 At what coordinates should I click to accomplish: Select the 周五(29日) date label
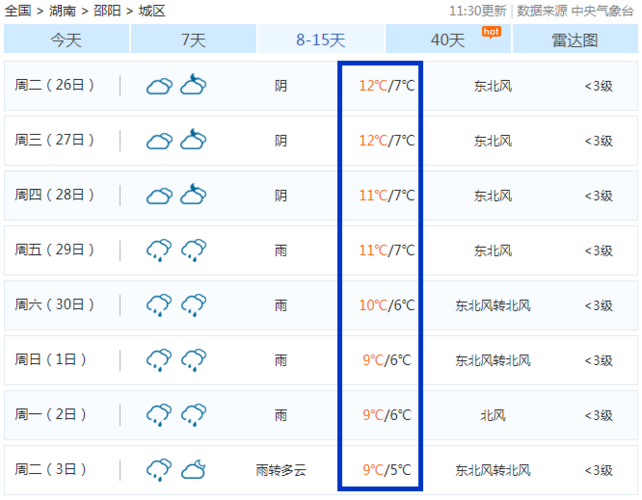[x=54, y=250]
